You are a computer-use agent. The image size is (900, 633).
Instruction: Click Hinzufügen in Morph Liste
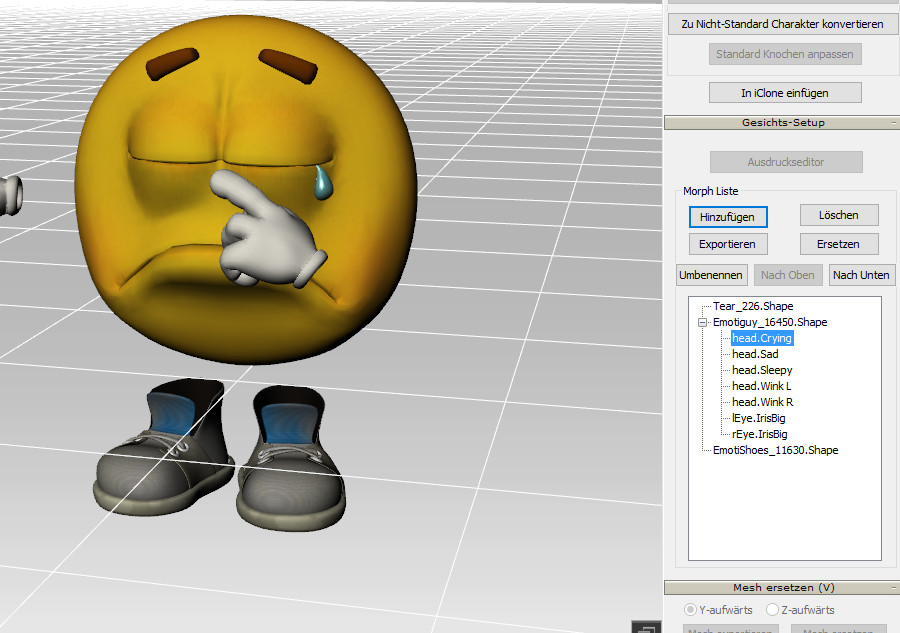pyautogui.click(x=727, y=217)
